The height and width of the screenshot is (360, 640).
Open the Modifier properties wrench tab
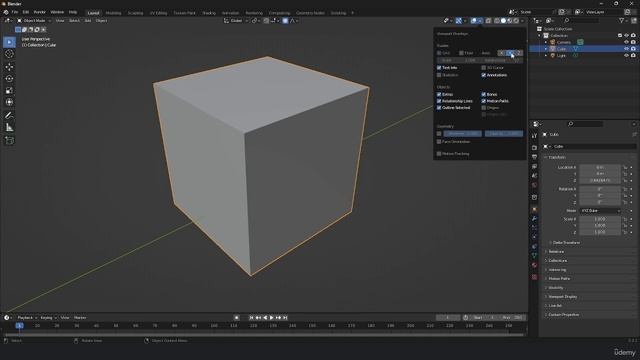[534, 219]
